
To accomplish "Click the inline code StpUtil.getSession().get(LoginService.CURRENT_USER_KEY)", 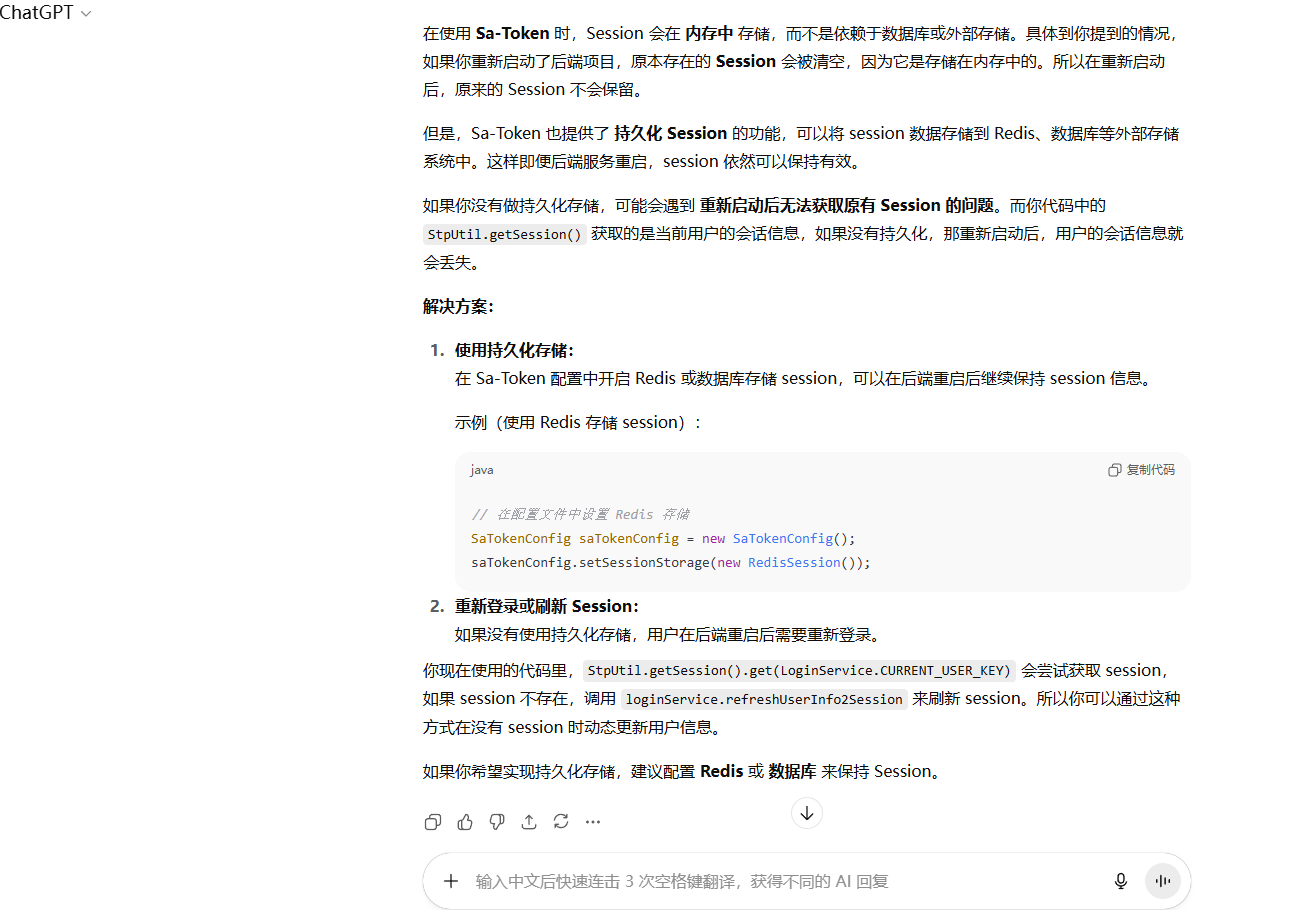I will click(799, 671).
